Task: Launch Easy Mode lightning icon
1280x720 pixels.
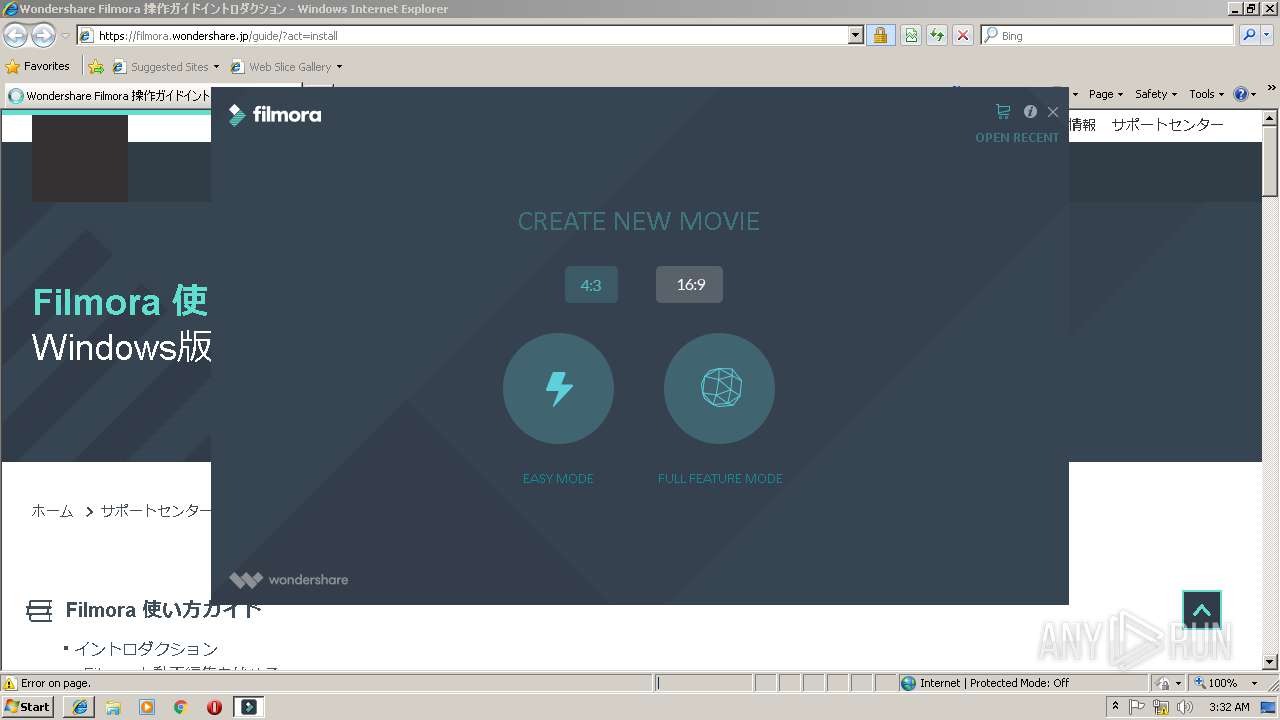Action: click(558, 388)
